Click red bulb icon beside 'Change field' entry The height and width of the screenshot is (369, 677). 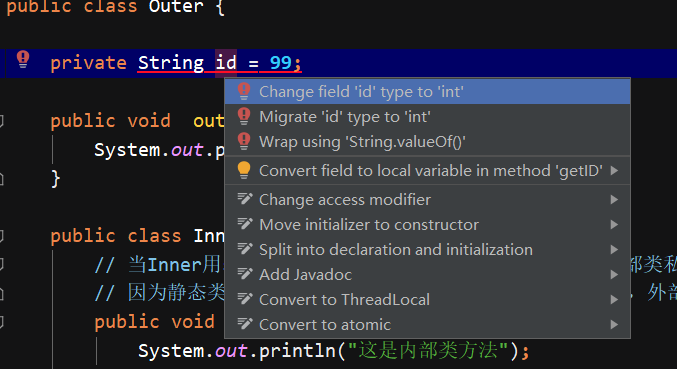pos(244,91)
